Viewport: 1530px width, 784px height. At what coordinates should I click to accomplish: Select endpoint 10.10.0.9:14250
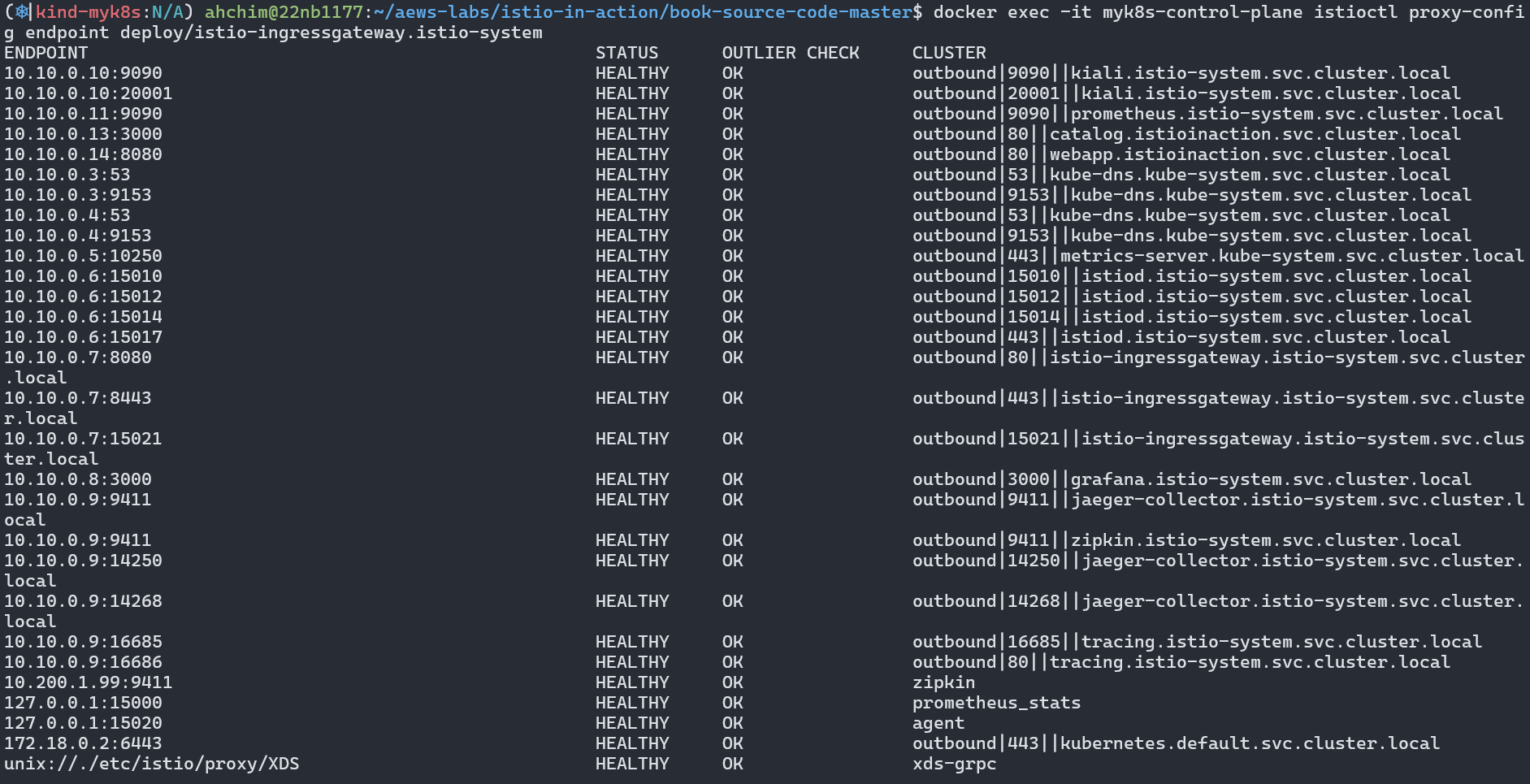(x=83, y=561)
